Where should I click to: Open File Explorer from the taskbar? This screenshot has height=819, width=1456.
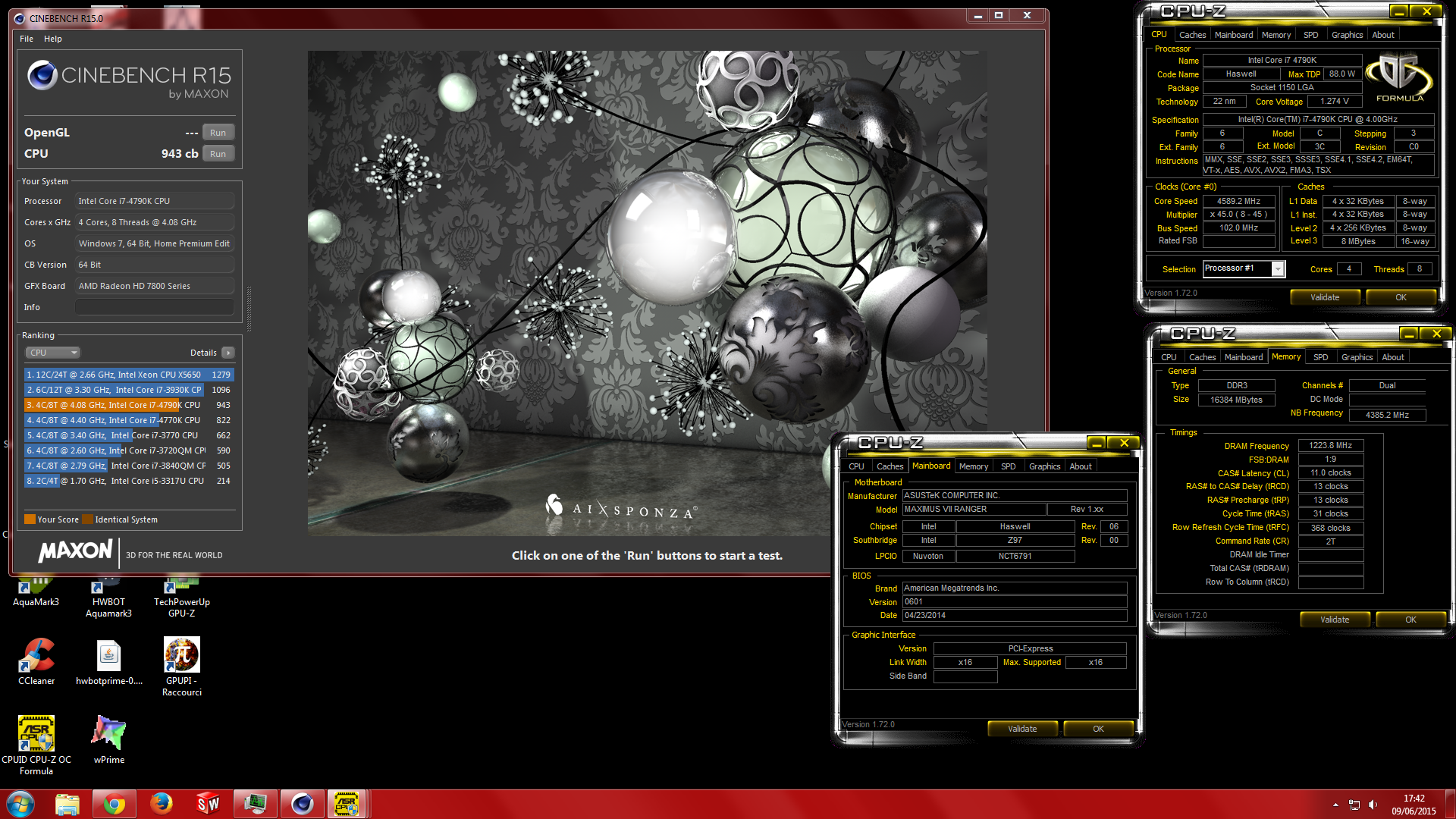point(67,804)
